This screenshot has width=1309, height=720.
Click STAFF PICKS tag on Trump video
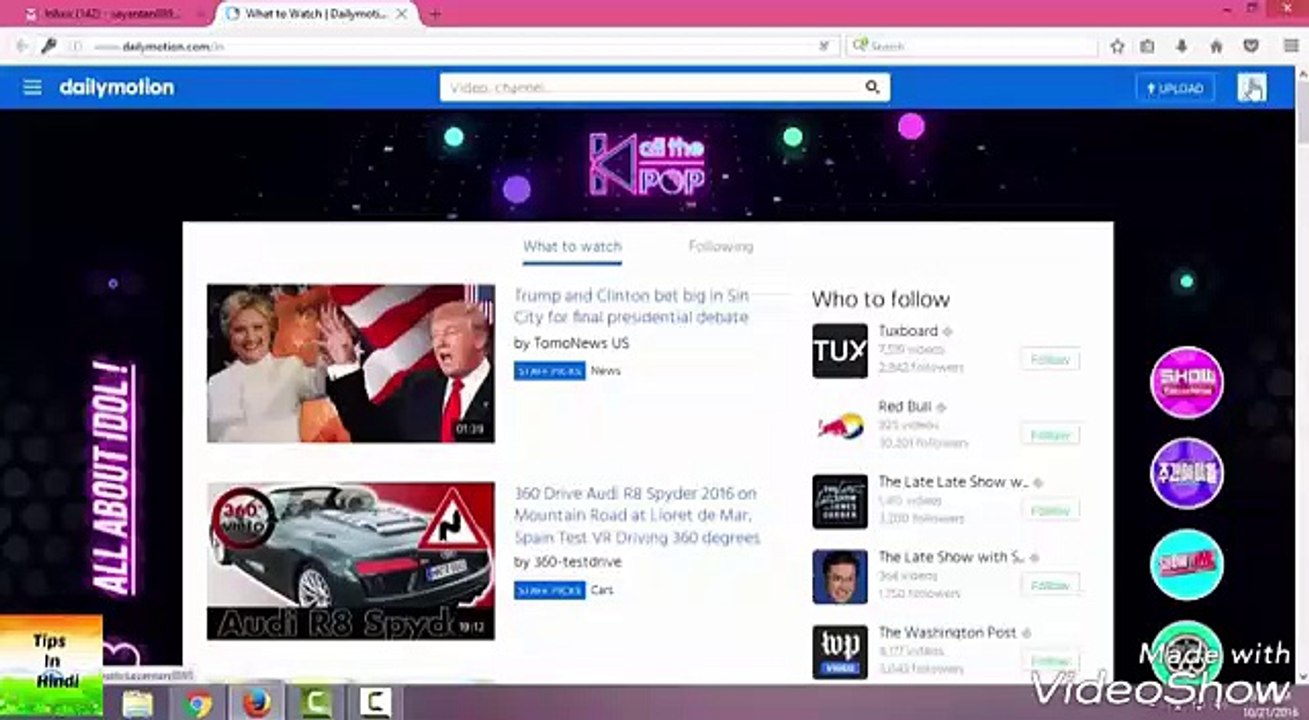[550, 370]
